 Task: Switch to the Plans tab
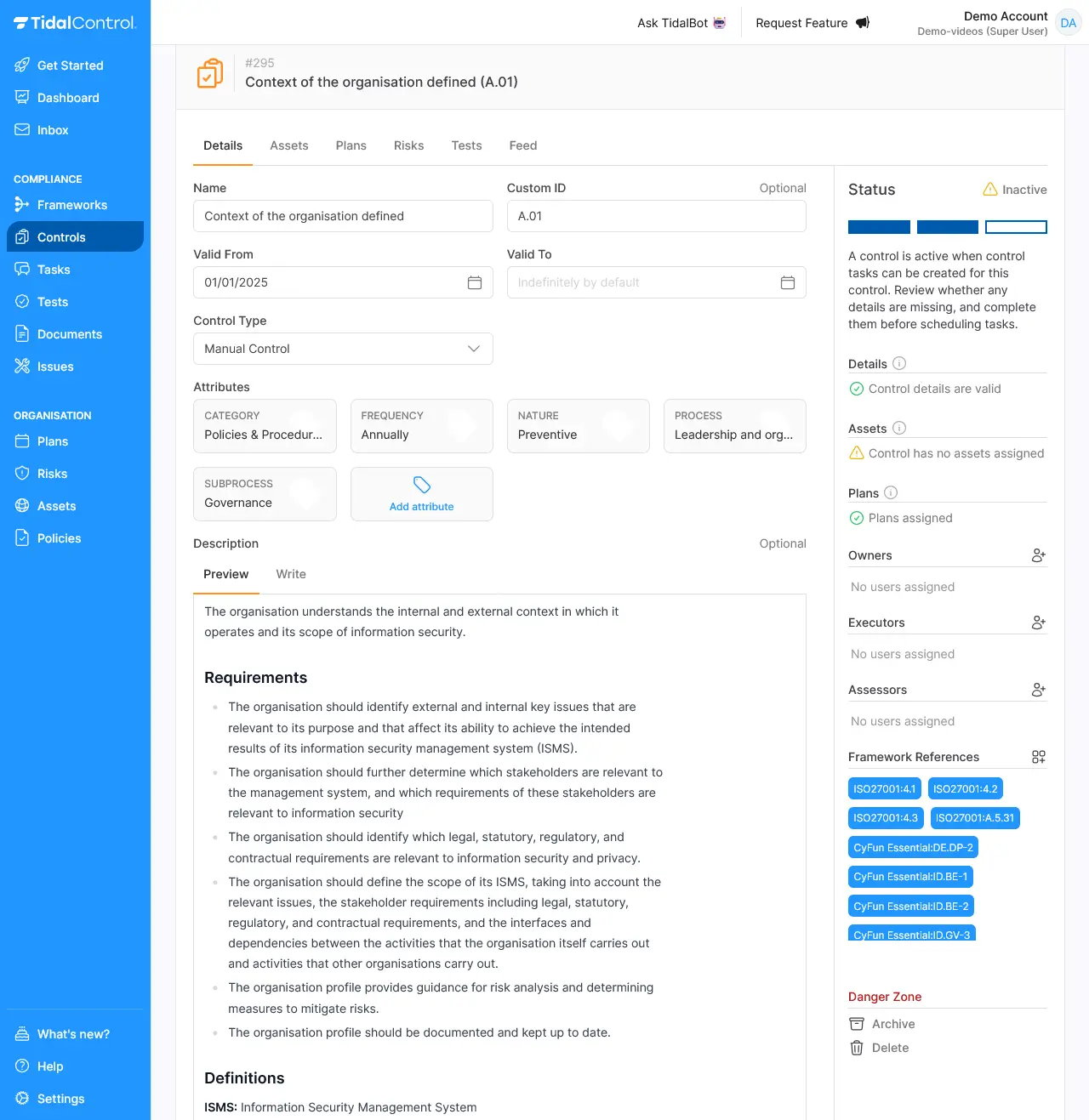[x=351, y=145]
